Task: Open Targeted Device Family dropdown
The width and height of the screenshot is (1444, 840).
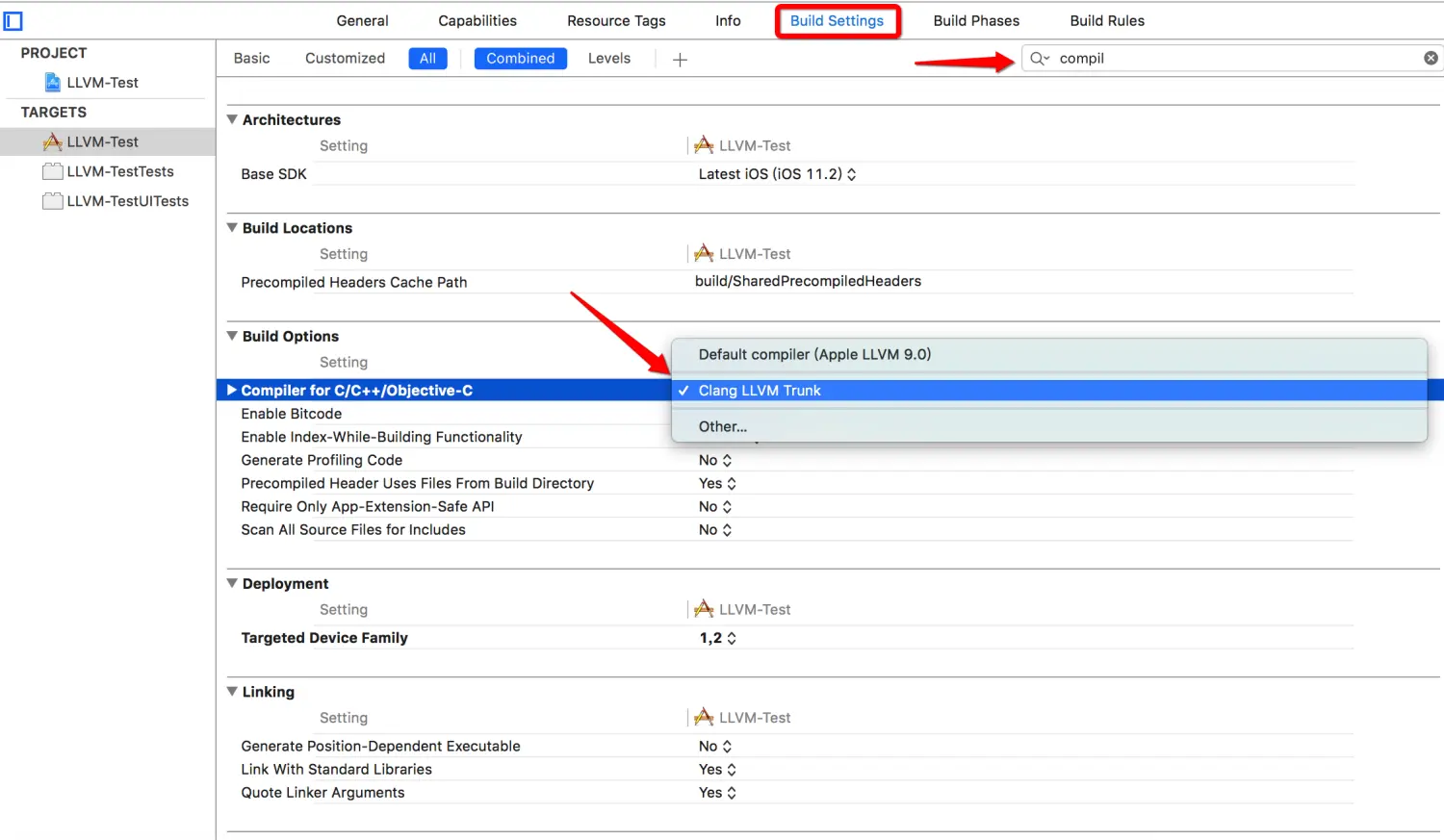Action: [718, 638]
